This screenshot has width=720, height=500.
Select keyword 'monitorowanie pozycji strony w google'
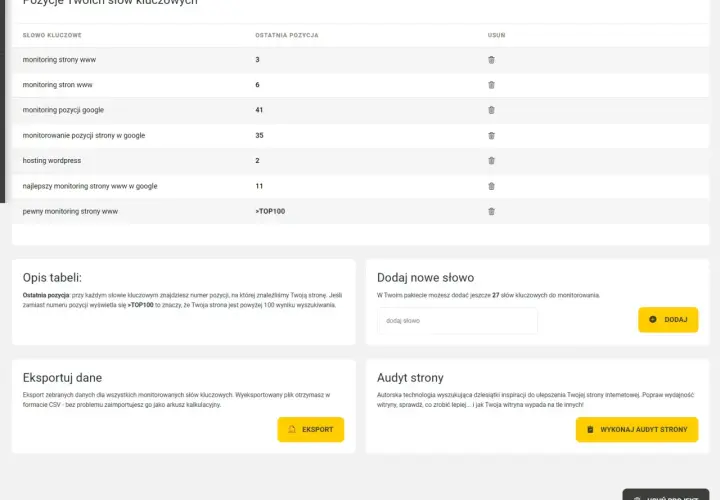tap(84, 135)
